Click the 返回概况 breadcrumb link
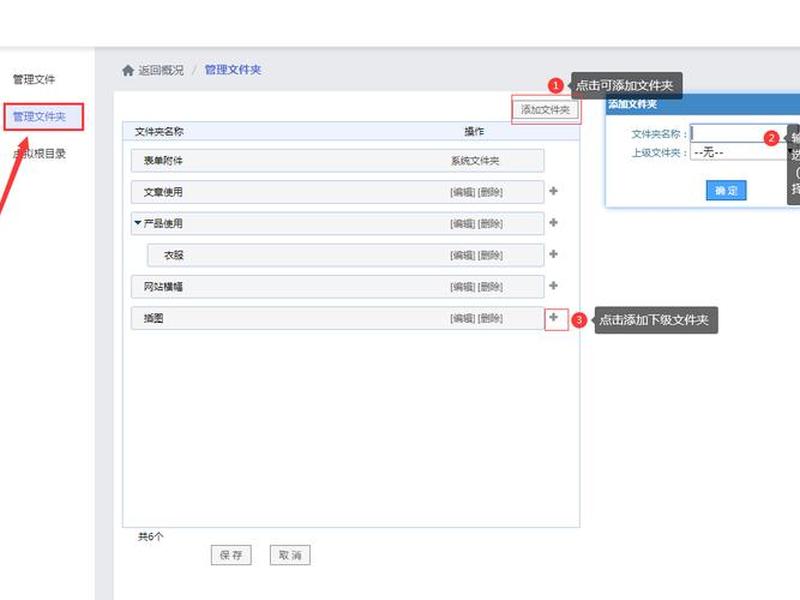The height and width of the screenshot is (600, 800). [x=161, y=70]
